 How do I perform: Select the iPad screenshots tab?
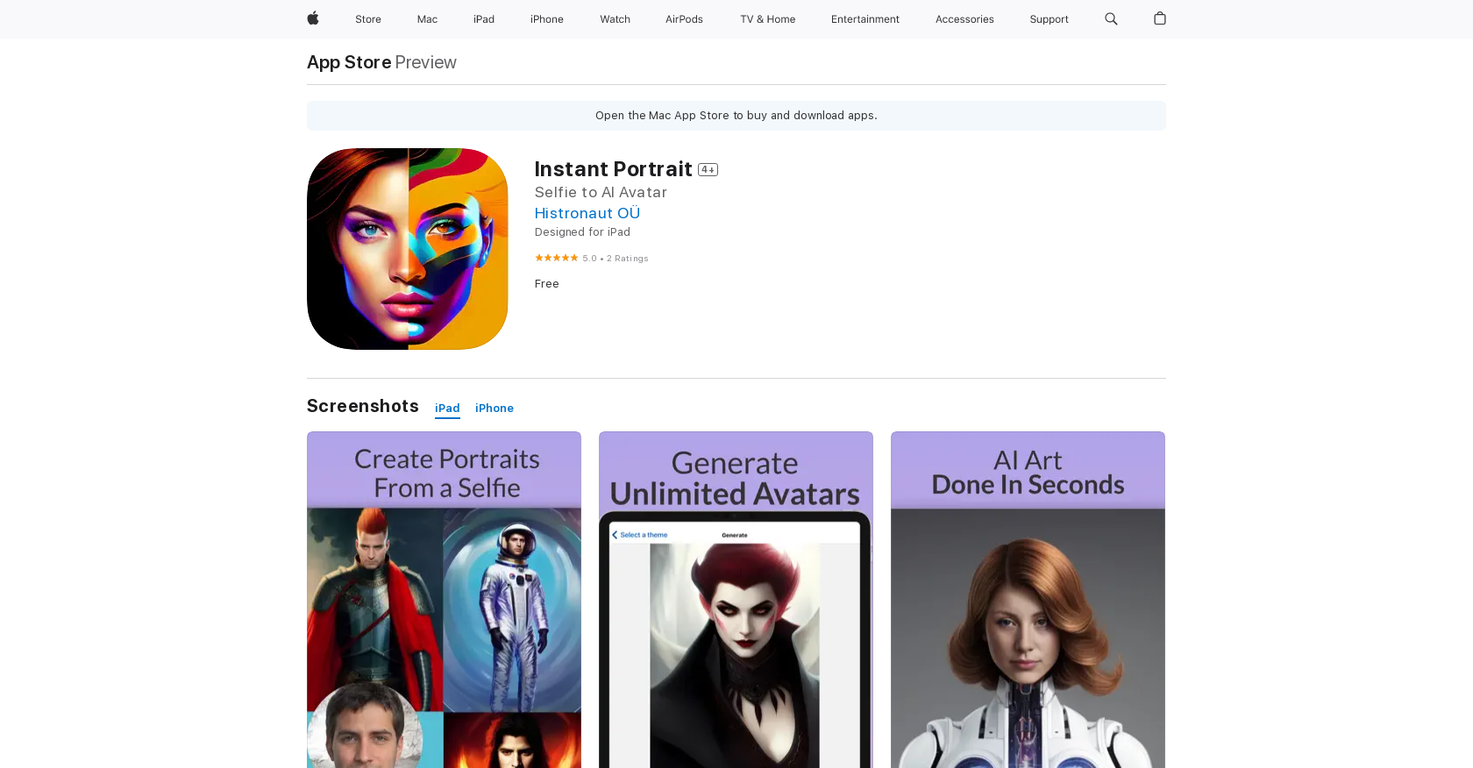pos(447,408)
